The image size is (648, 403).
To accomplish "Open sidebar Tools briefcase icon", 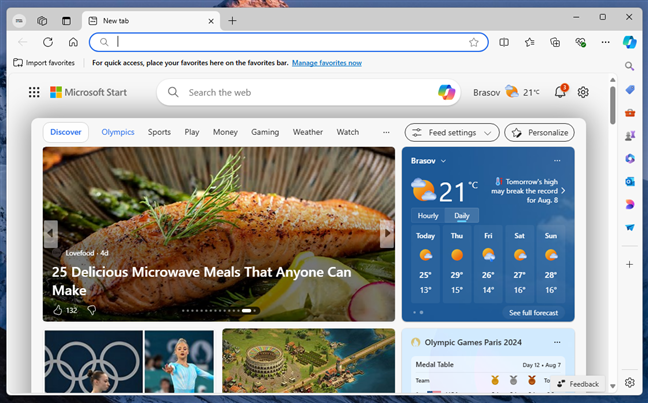I will point(629,112).
